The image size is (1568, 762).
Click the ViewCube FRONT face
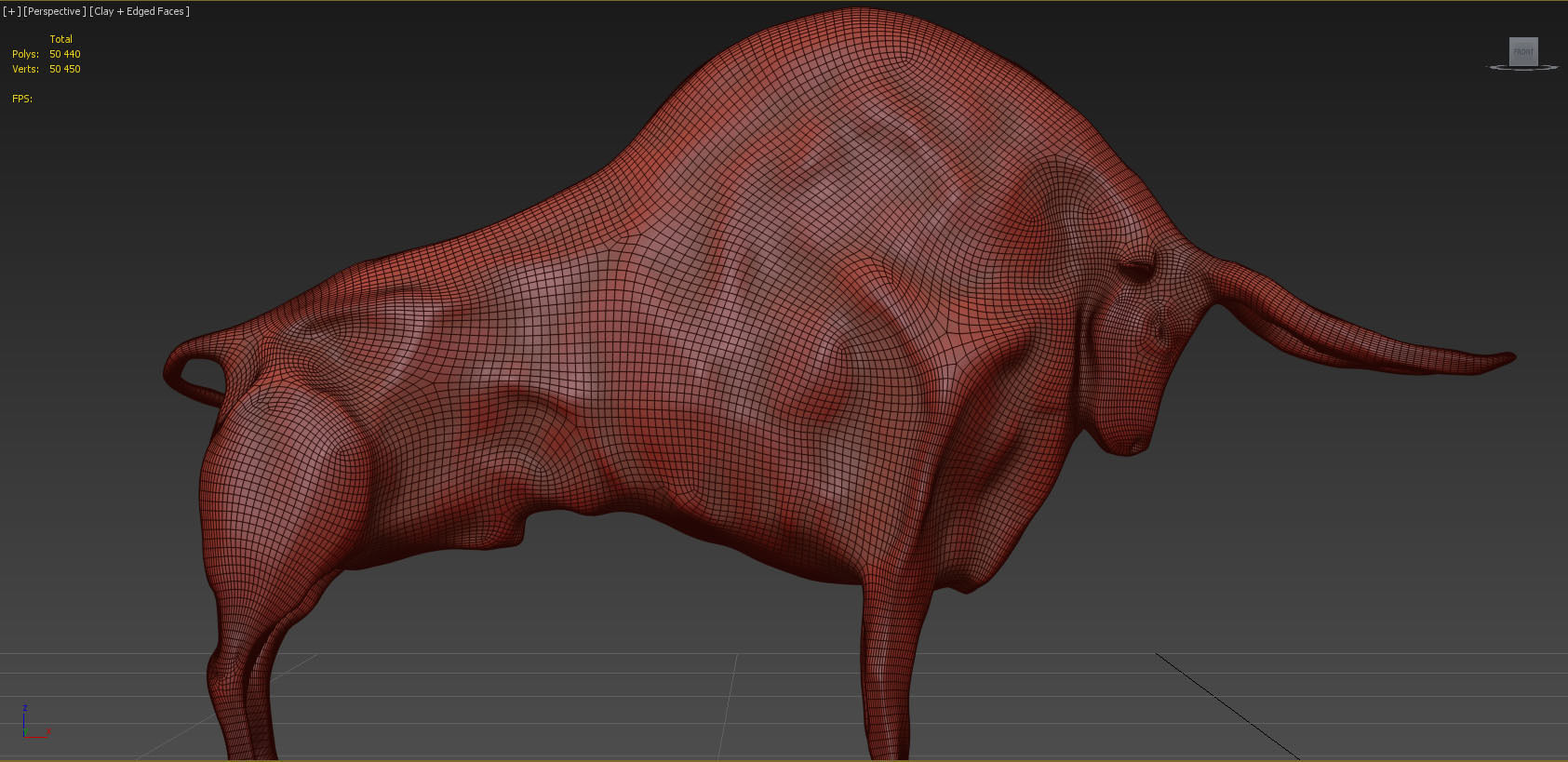[x=1523, y=51]
